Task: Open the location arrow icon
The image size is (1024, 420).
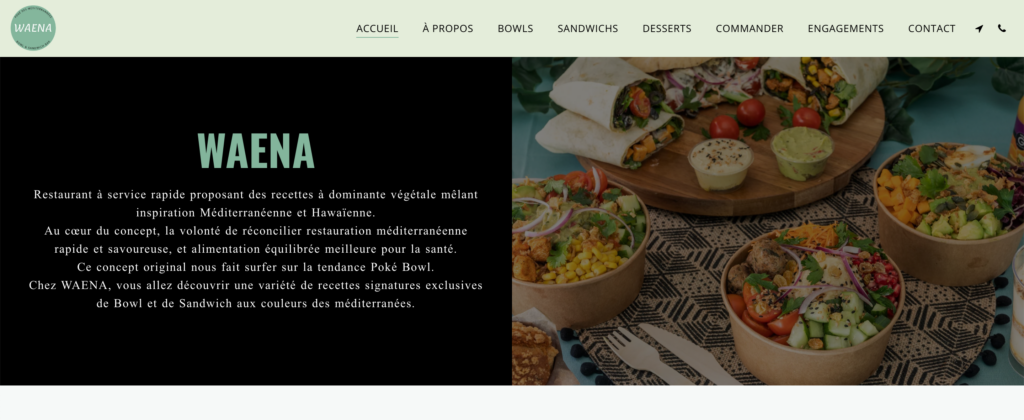Action: point(978,29)
